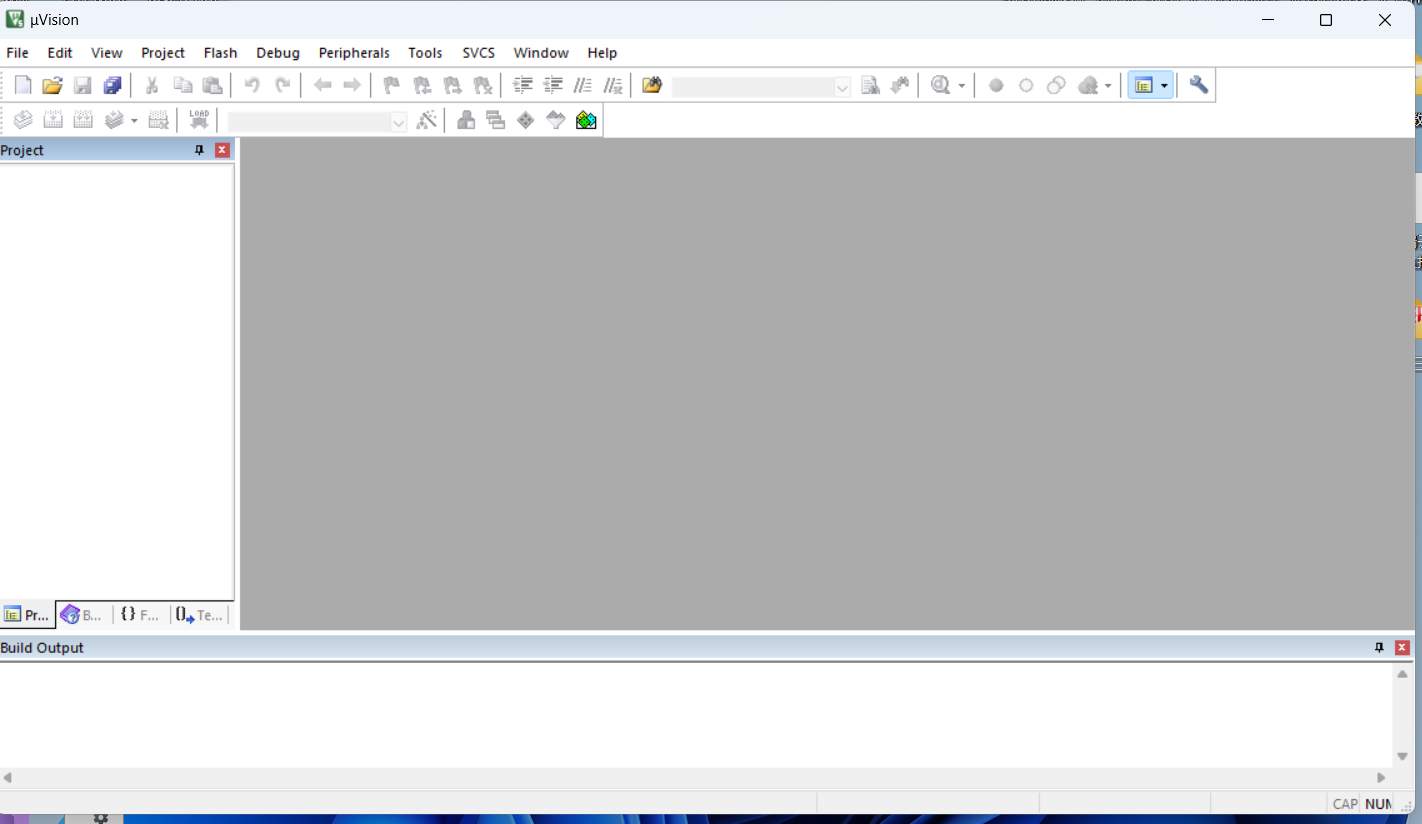
Task: Open the Peripherals menu
Action: point(354,53)
